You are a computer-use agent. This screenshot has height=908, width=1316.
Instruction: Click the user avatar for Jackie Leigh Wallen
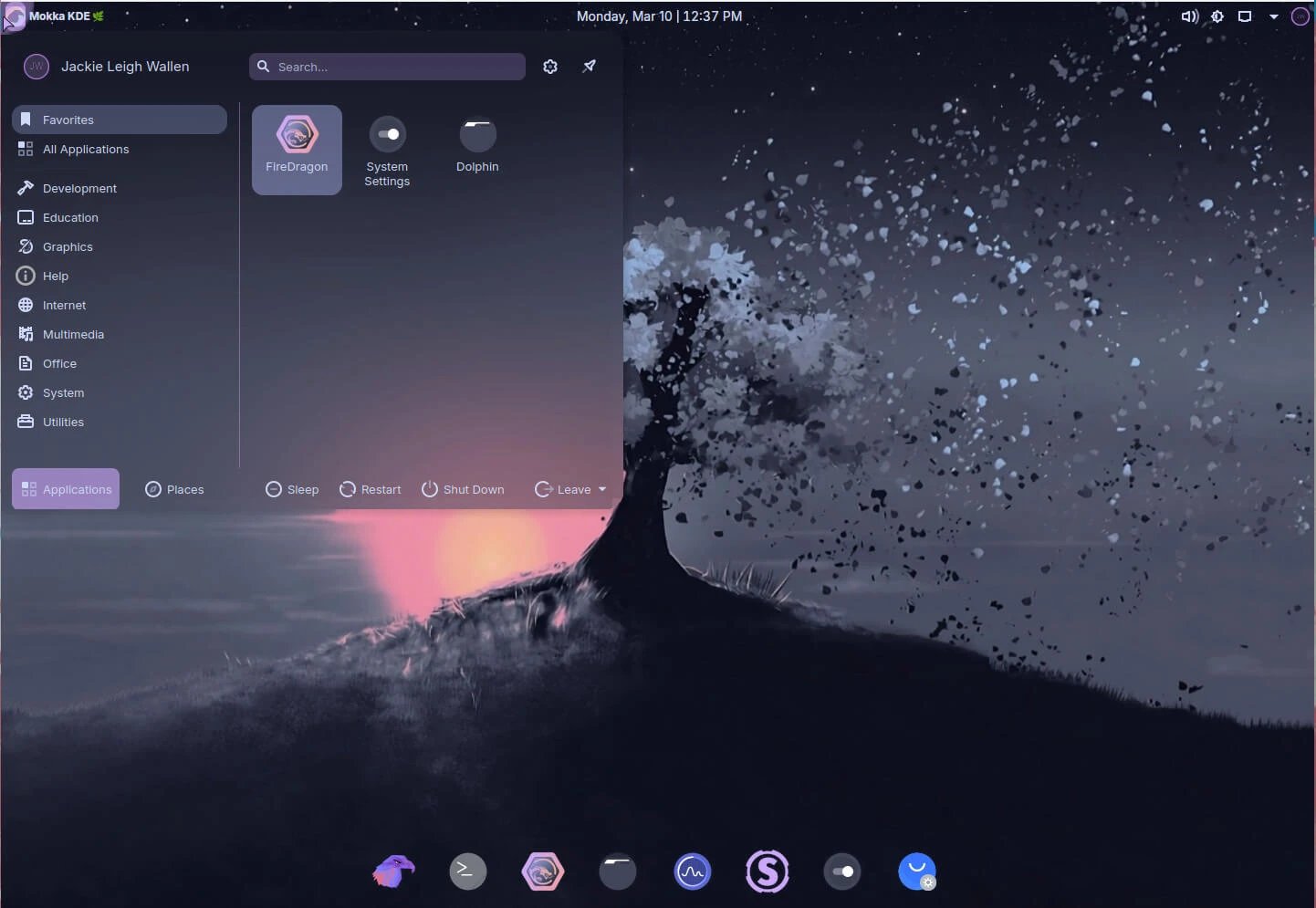[36, 66]
